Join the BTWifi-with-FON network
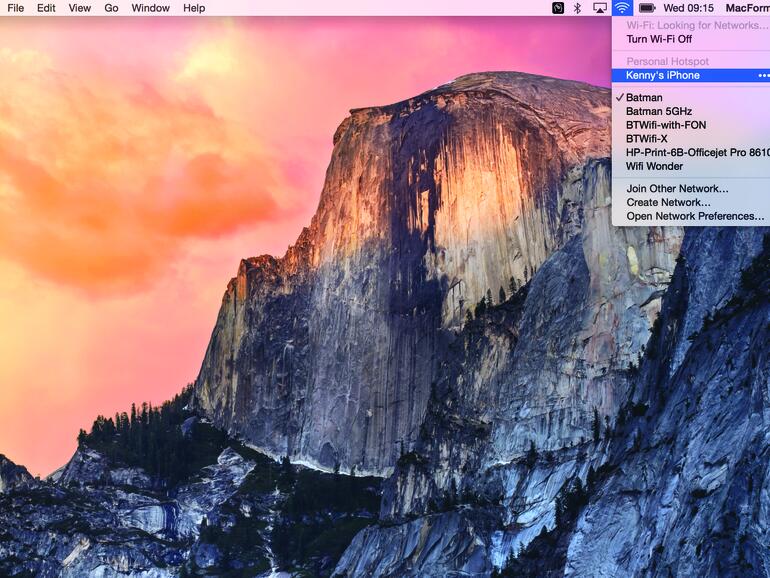The width and height of the screenshot is (770, 578). pyautogui.click(x=691, y=125)
